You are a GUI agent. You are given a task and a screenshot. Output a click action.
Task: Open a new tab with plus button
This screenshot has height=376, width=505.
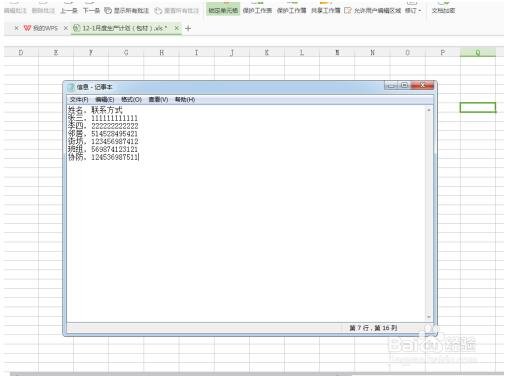coord(188,29)
